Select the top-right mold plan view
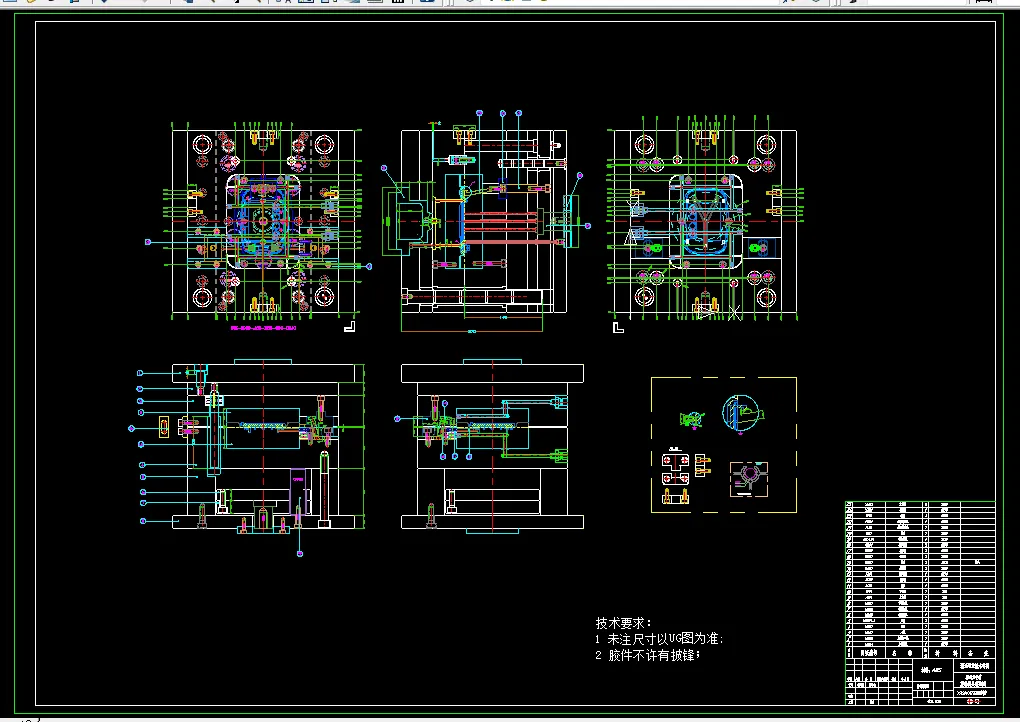1020x722 pixels. click(705, 220)
